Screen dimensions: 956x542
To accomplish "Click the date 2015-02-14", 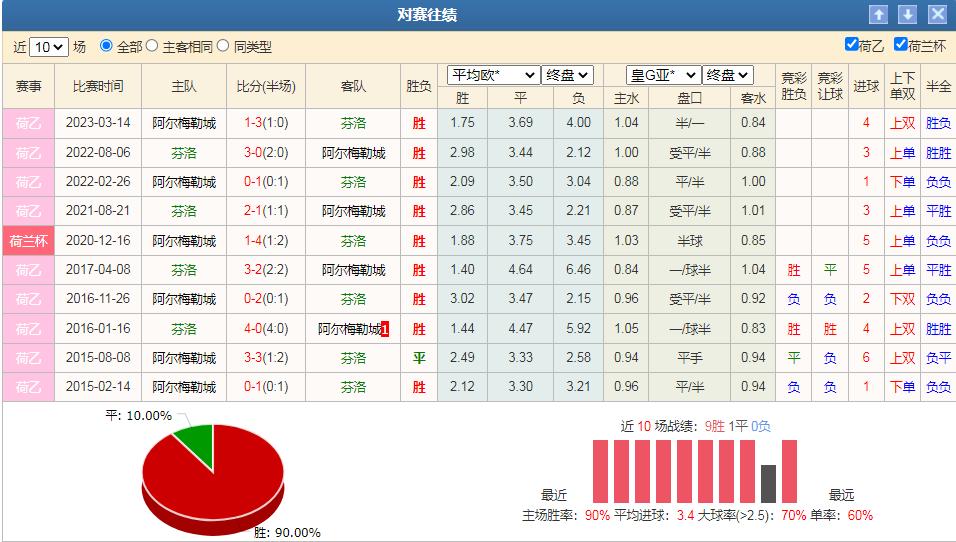I will coord(98,387).
